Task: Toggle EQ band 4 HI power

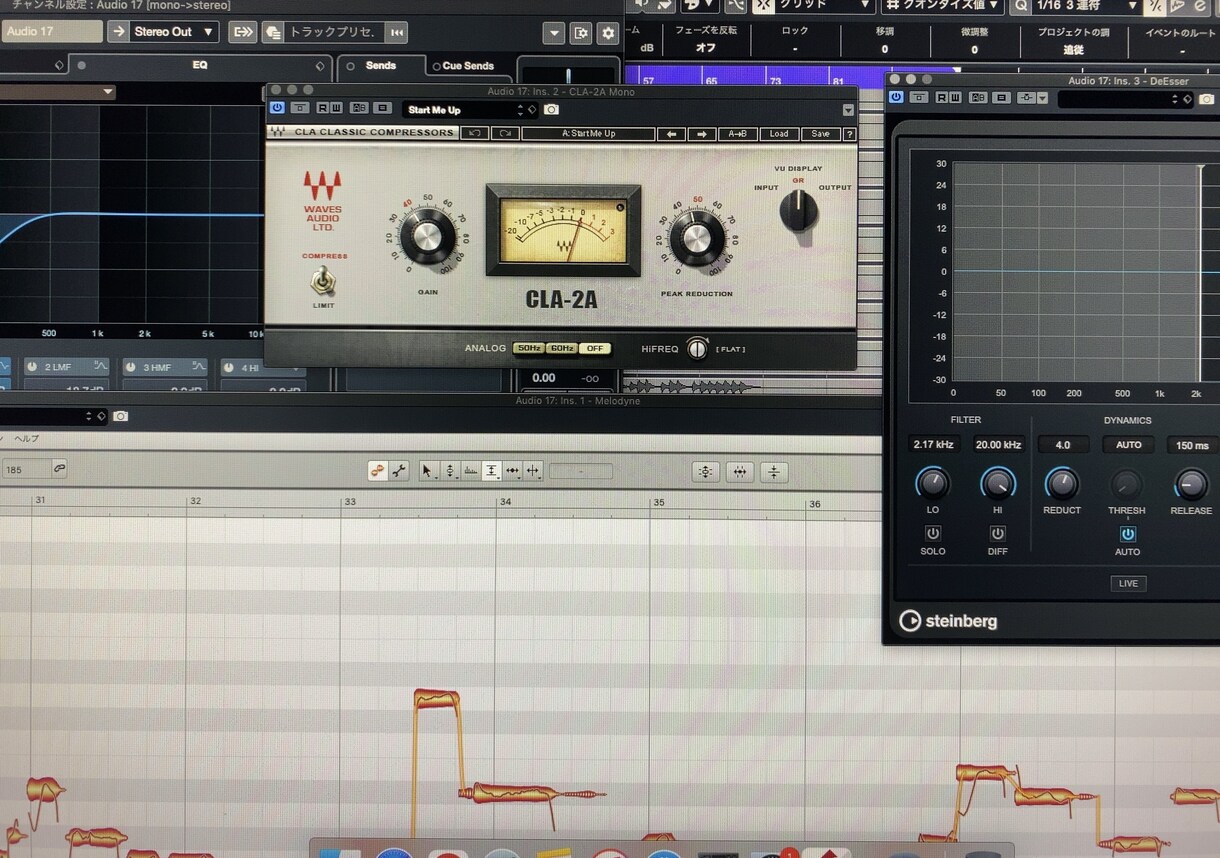Action: pos(228,367)
